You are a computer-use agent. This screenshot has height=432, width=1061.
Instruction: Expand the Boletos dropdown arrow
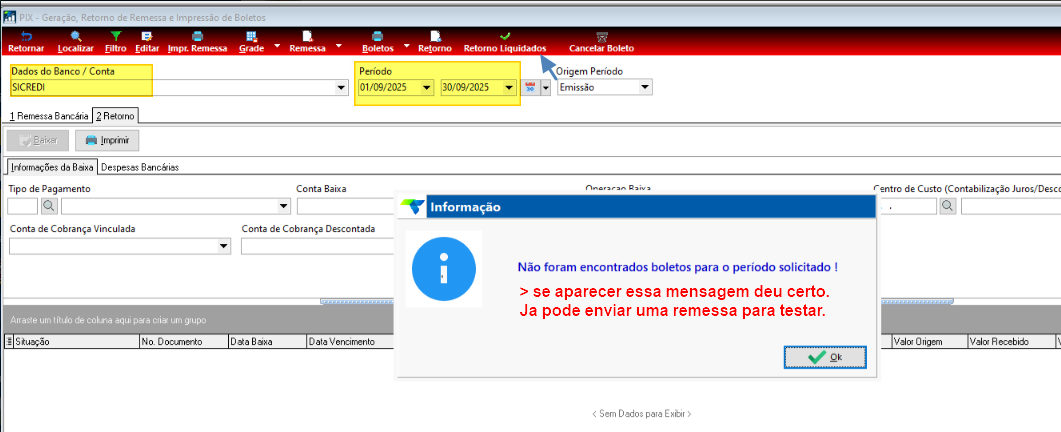(407, 46)
